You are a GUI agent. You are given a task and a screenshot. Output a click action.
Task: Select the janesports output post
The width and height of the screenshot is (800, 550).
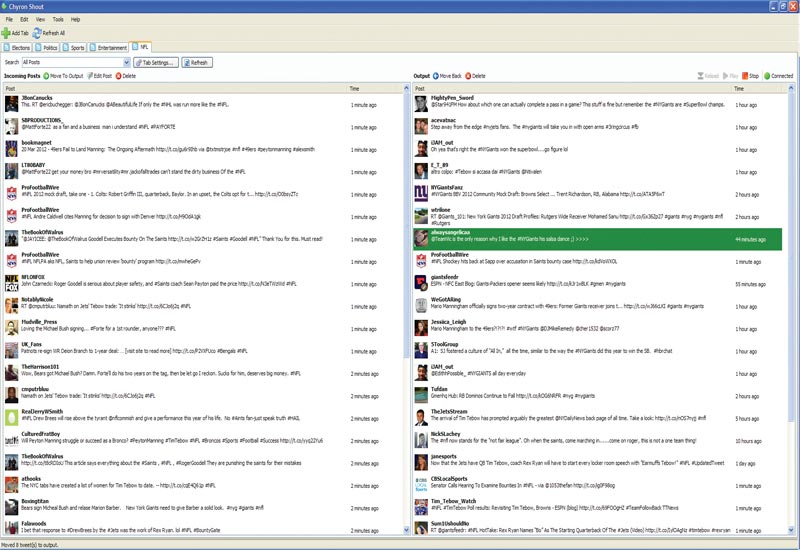coord(597,463)
